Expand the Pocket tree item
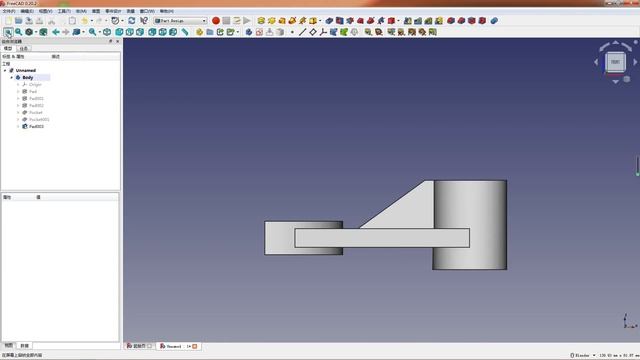 (18, 113)
